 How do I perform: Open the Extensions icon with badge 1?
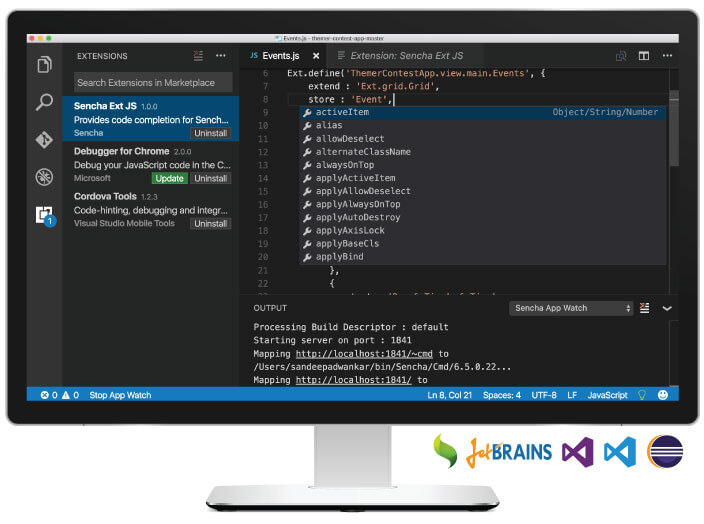[x=45, y=216]
